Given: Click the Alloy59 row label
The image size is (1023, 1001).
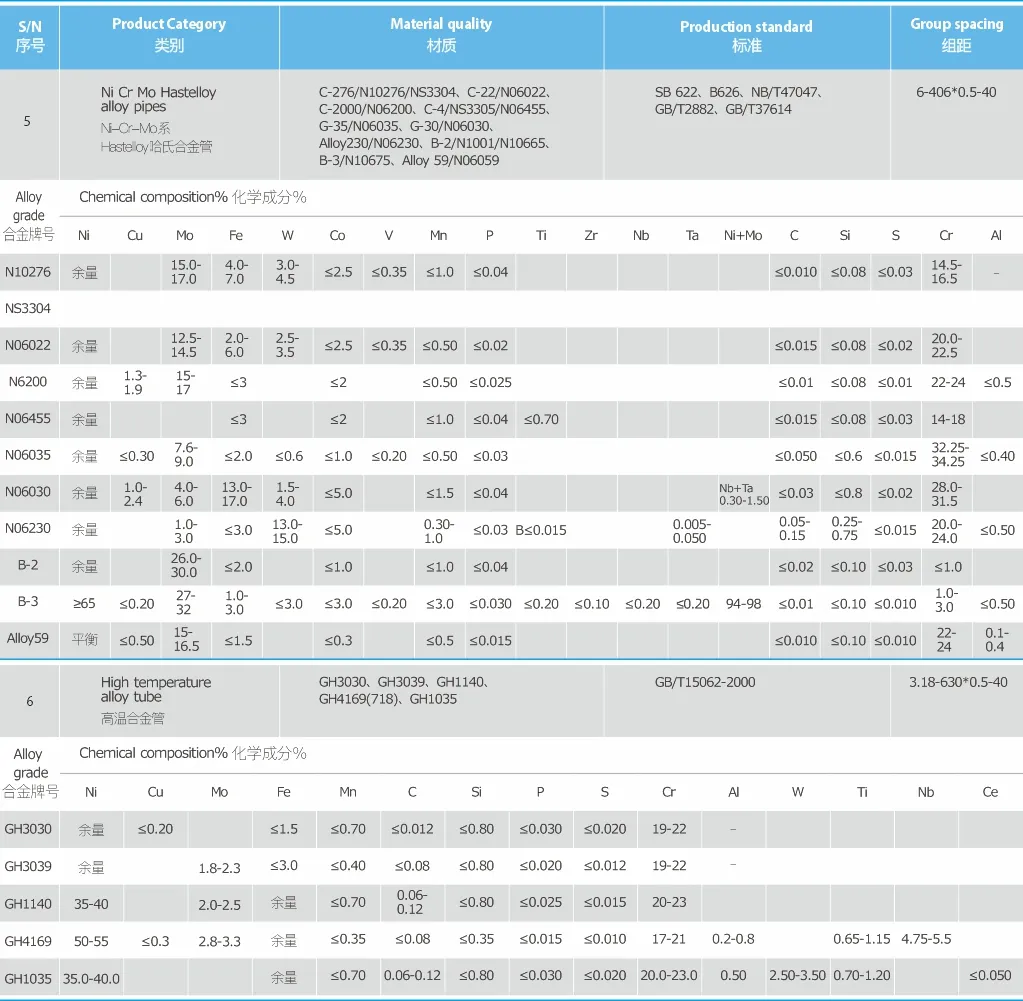Looking at the screenshot, I should (27, 640).
